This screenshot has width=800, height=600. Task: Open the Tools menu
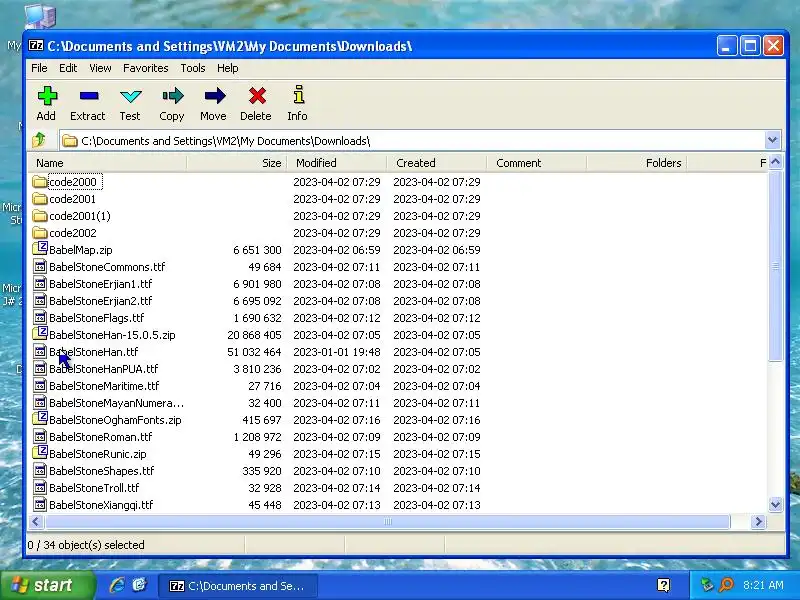click(x=193, y=68)
